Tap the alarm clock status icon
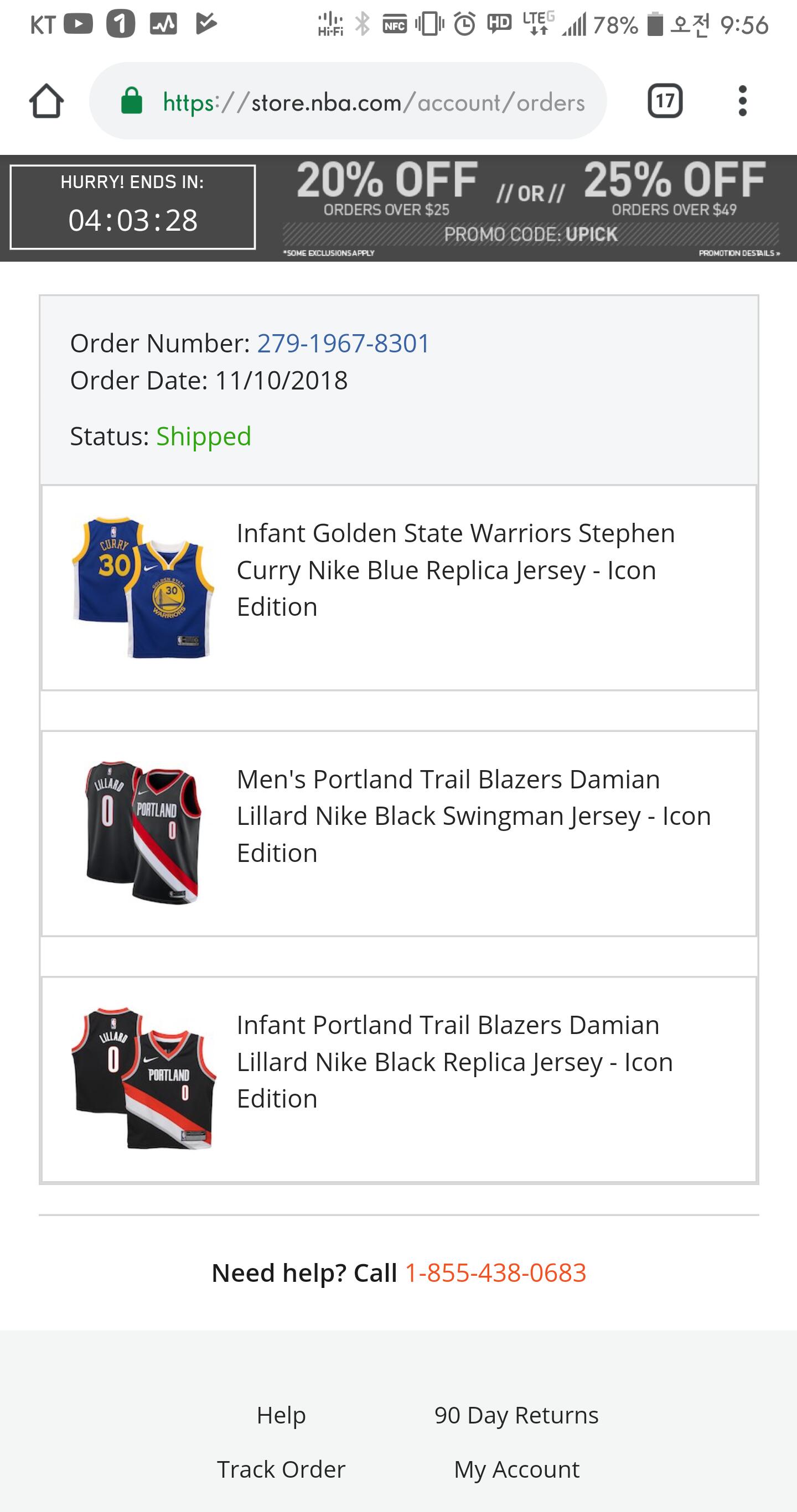The image size is (797, 1512). 464,25
